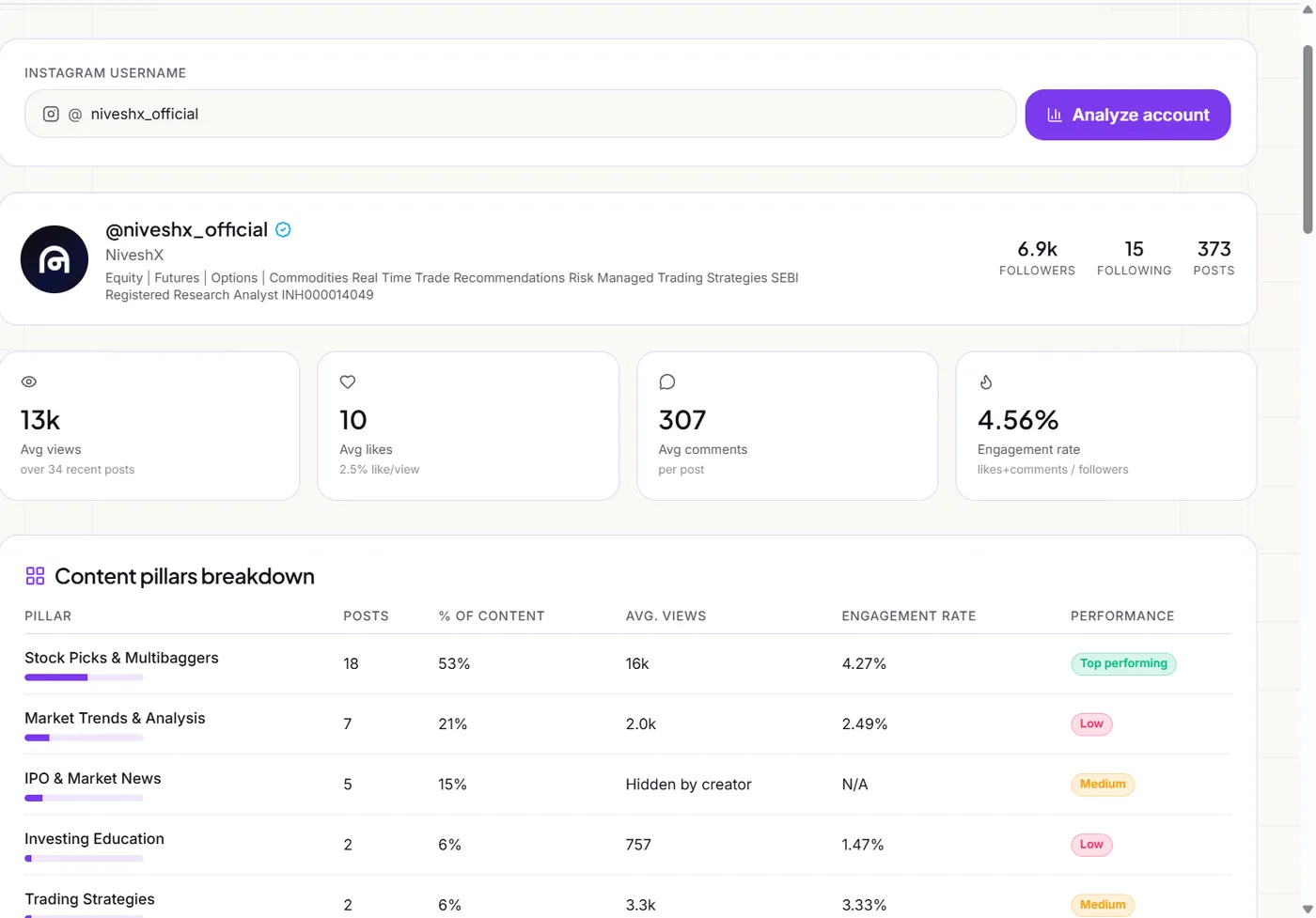Click the heart icon on Avg likes card

pos(348,381)
